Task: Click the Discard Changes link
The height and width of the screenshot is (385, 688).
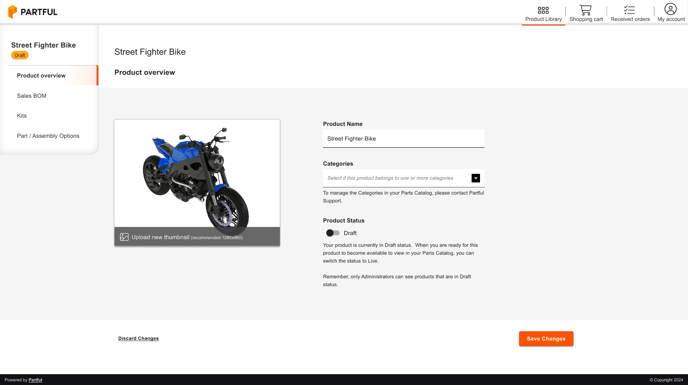Action: (138, 338)
